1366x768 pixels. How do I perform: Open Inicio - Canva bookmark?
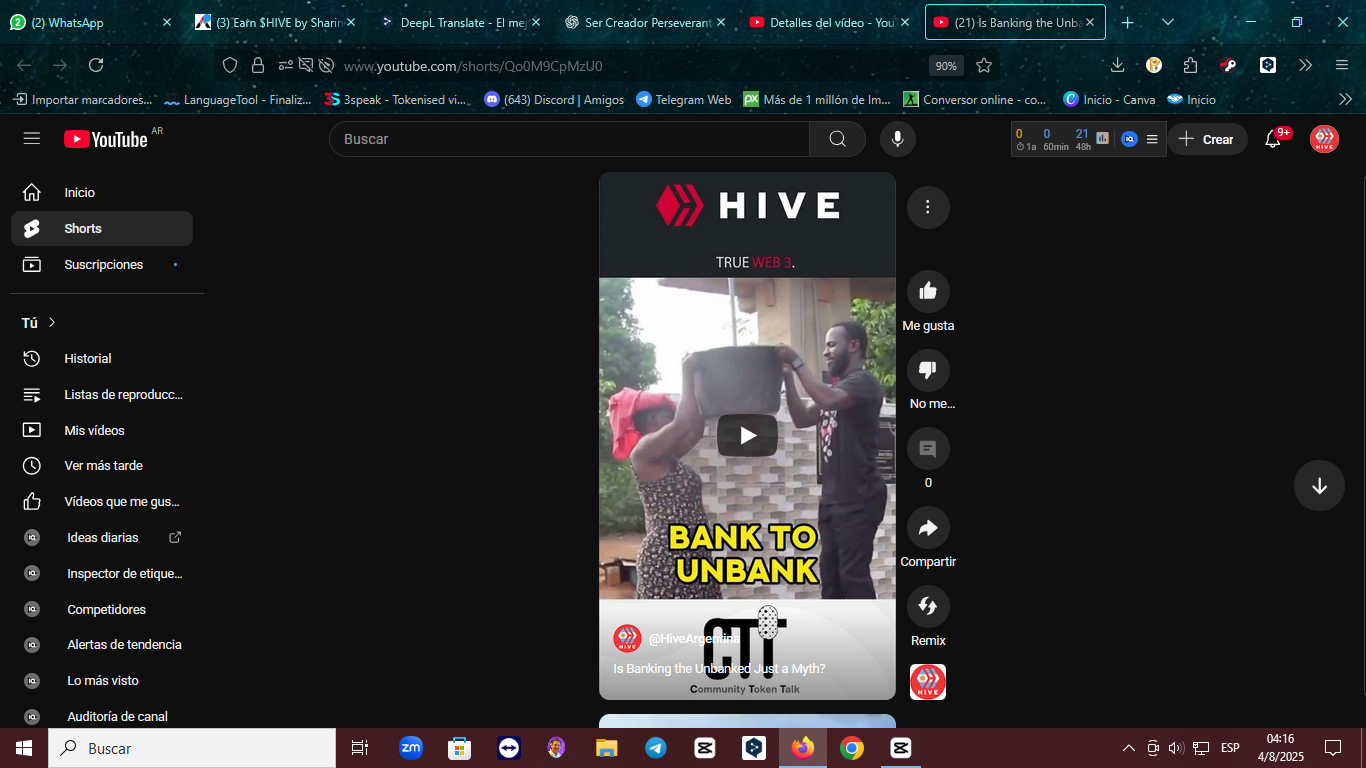click(1109, 99)
